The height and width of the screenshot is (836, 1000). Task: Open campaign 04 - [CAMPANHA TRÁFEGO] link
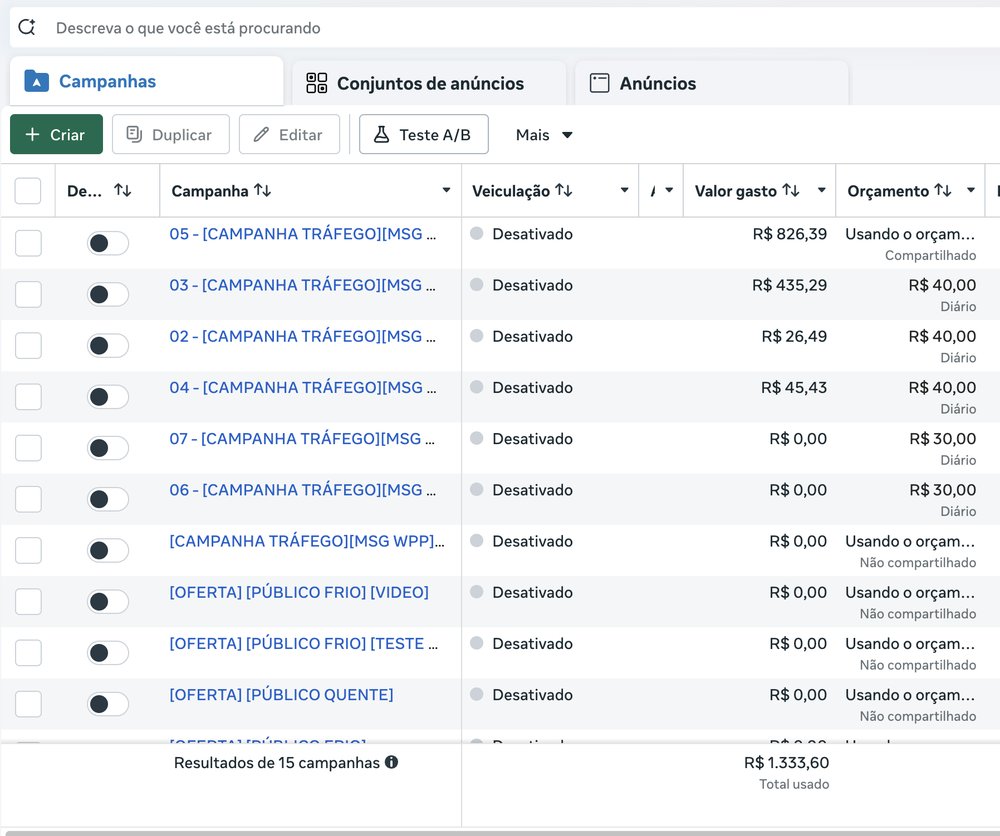point(303,387)
